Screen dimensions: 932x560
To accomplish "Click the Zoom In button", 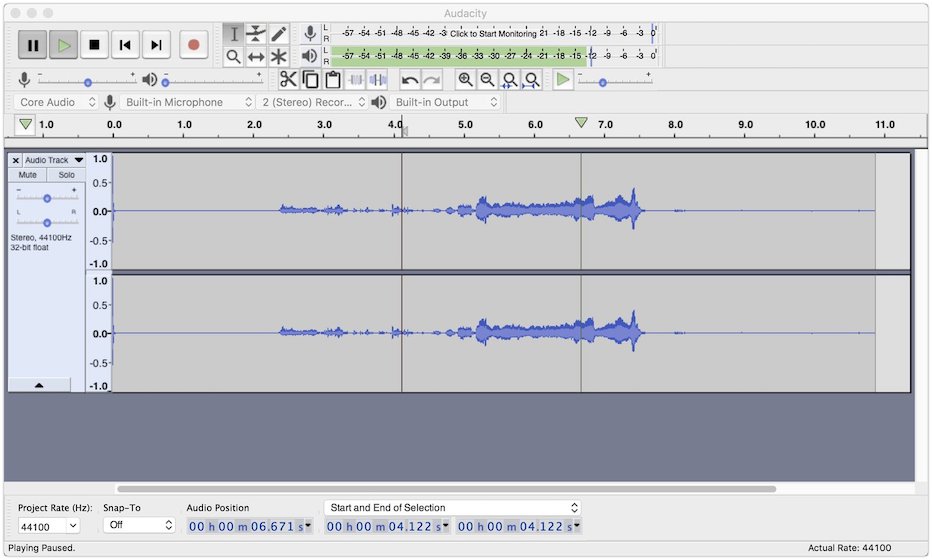I will [465, 80].
